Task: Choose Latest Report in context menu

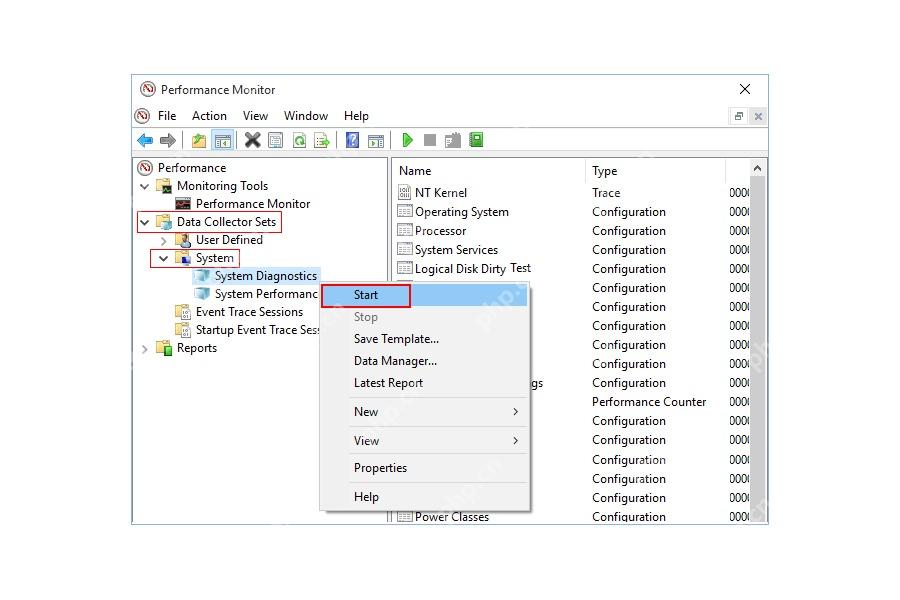Action: [424, 382]
